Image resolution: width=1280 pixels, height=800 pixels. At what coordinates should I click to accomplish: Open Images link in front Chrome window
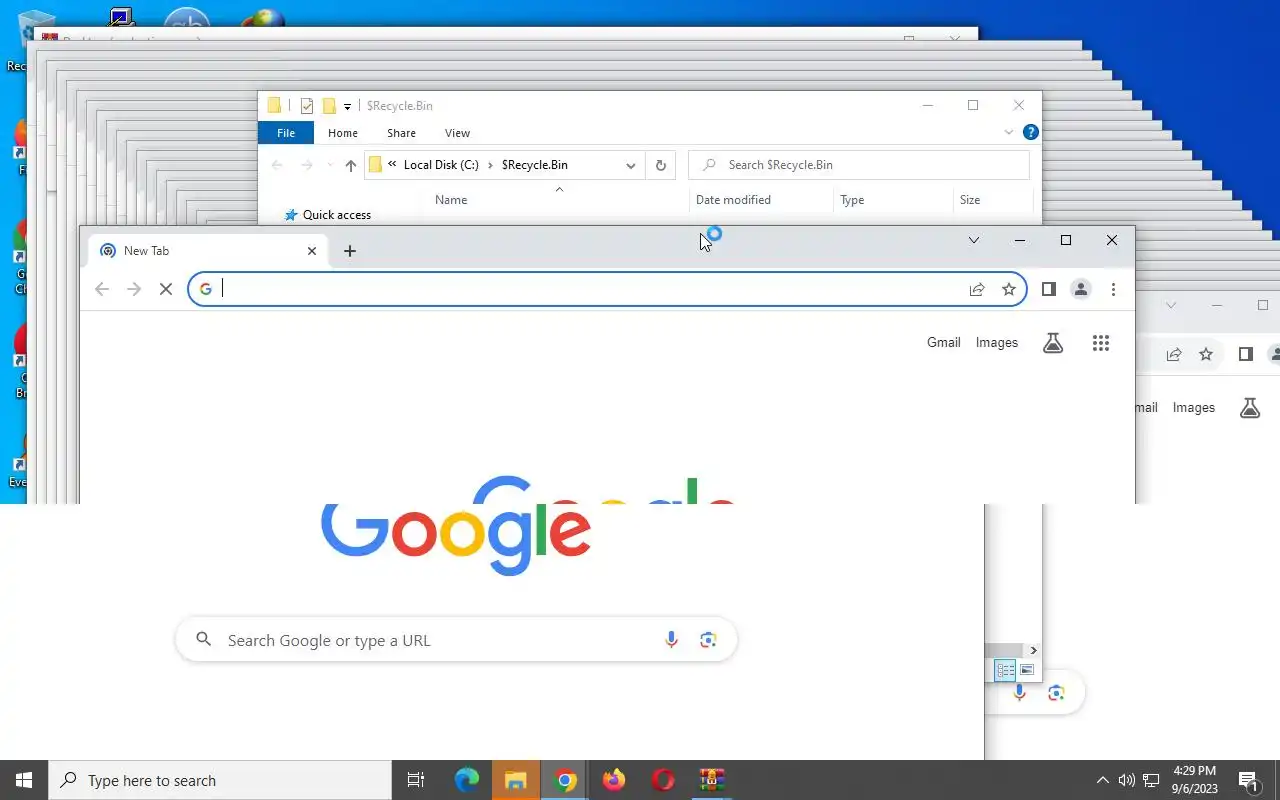997,342
